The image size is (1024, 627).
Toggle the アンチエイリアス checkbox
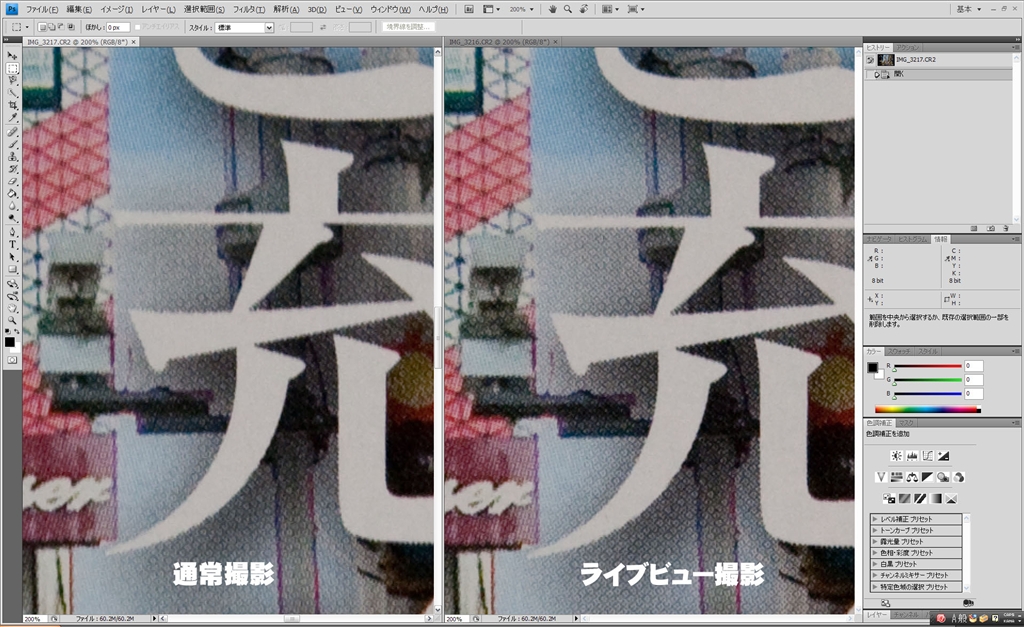pyautogui.click(x=137, y=27)
